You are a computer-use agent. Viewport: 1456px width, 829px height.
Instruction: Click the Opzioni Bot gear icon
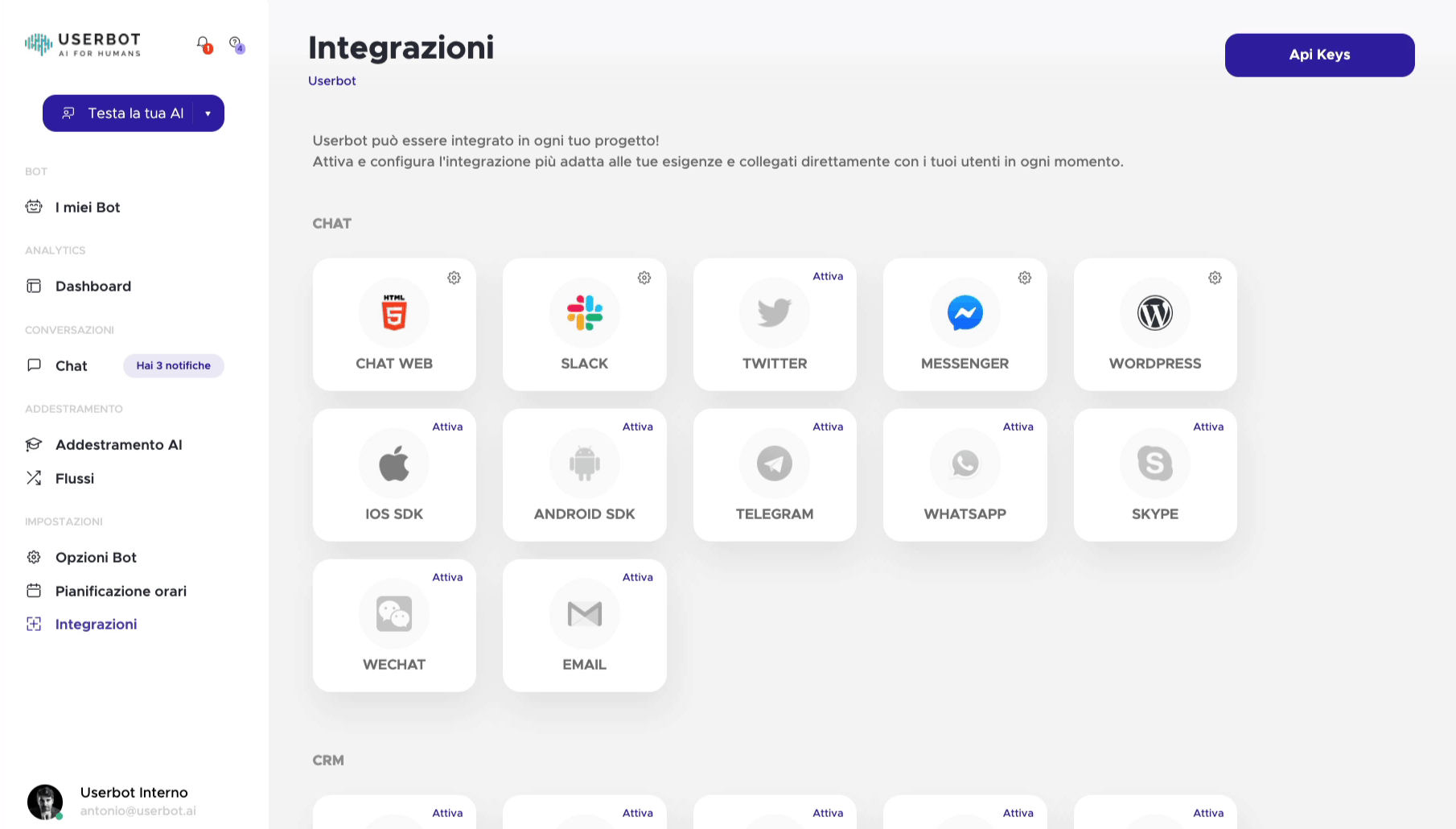point(34,557)
